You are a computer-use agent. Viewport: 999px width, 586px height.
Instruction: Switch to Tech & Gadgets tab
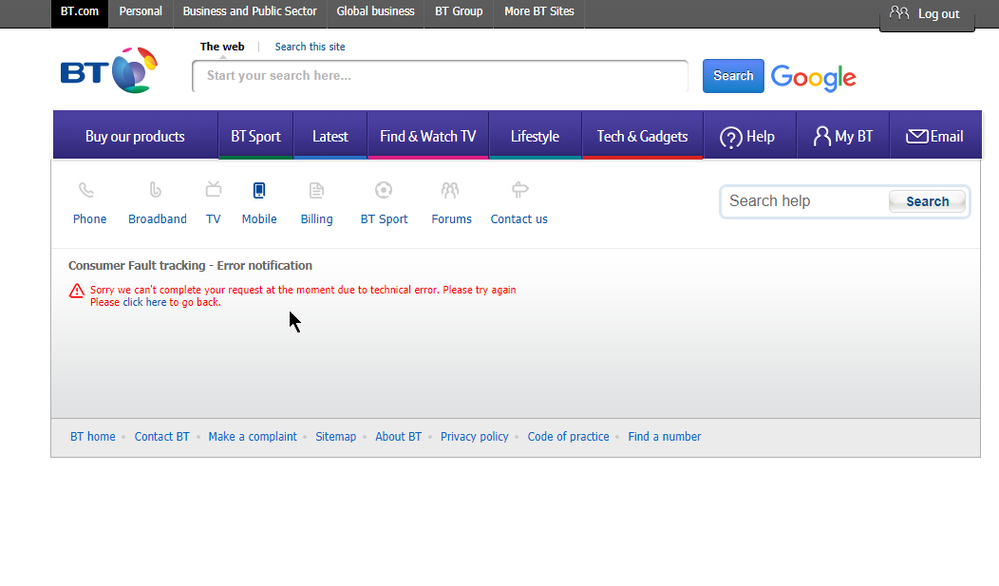[642, 137]
